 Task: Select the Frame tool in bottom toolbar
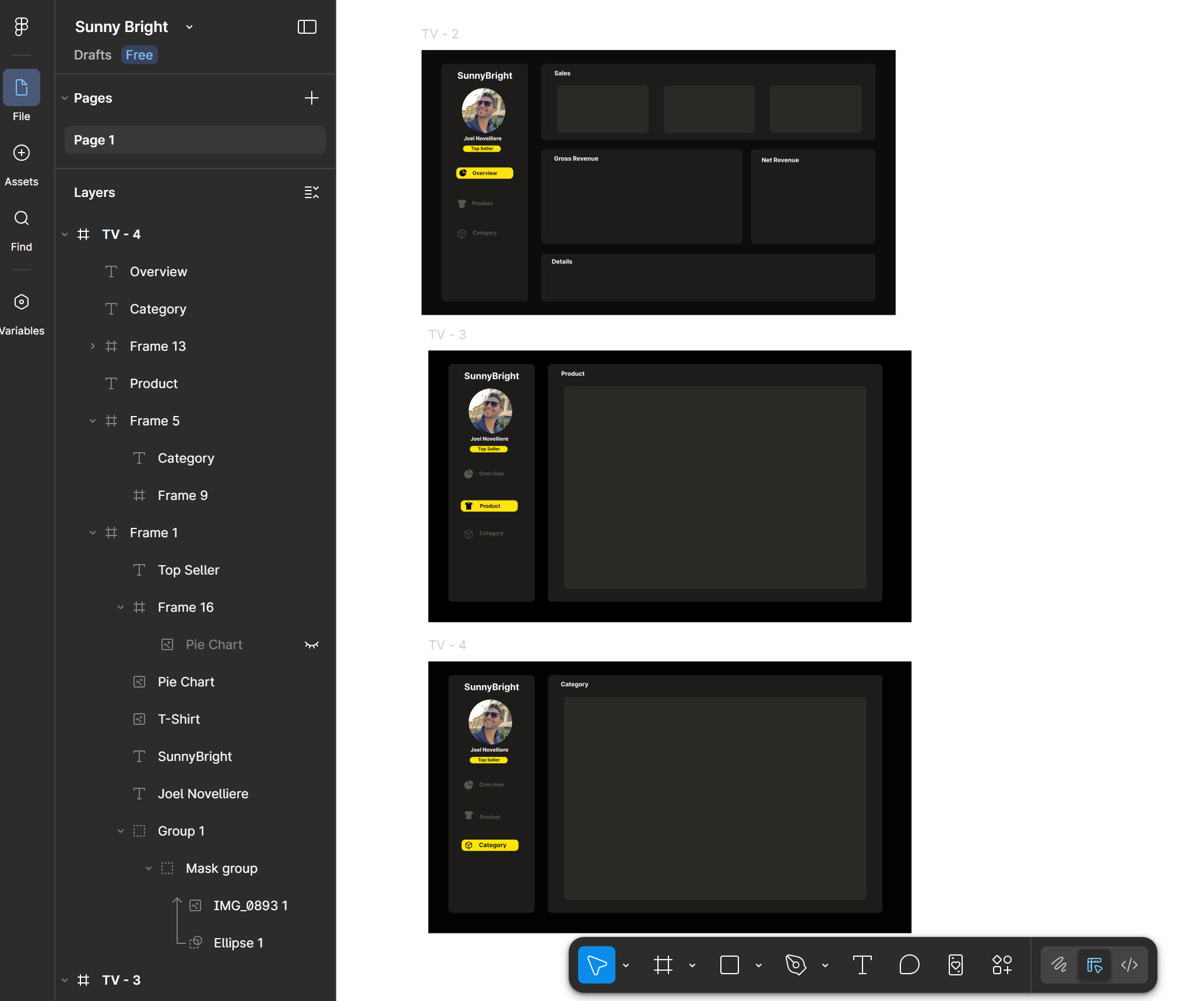pyautogui.click(x=663, y=965)
